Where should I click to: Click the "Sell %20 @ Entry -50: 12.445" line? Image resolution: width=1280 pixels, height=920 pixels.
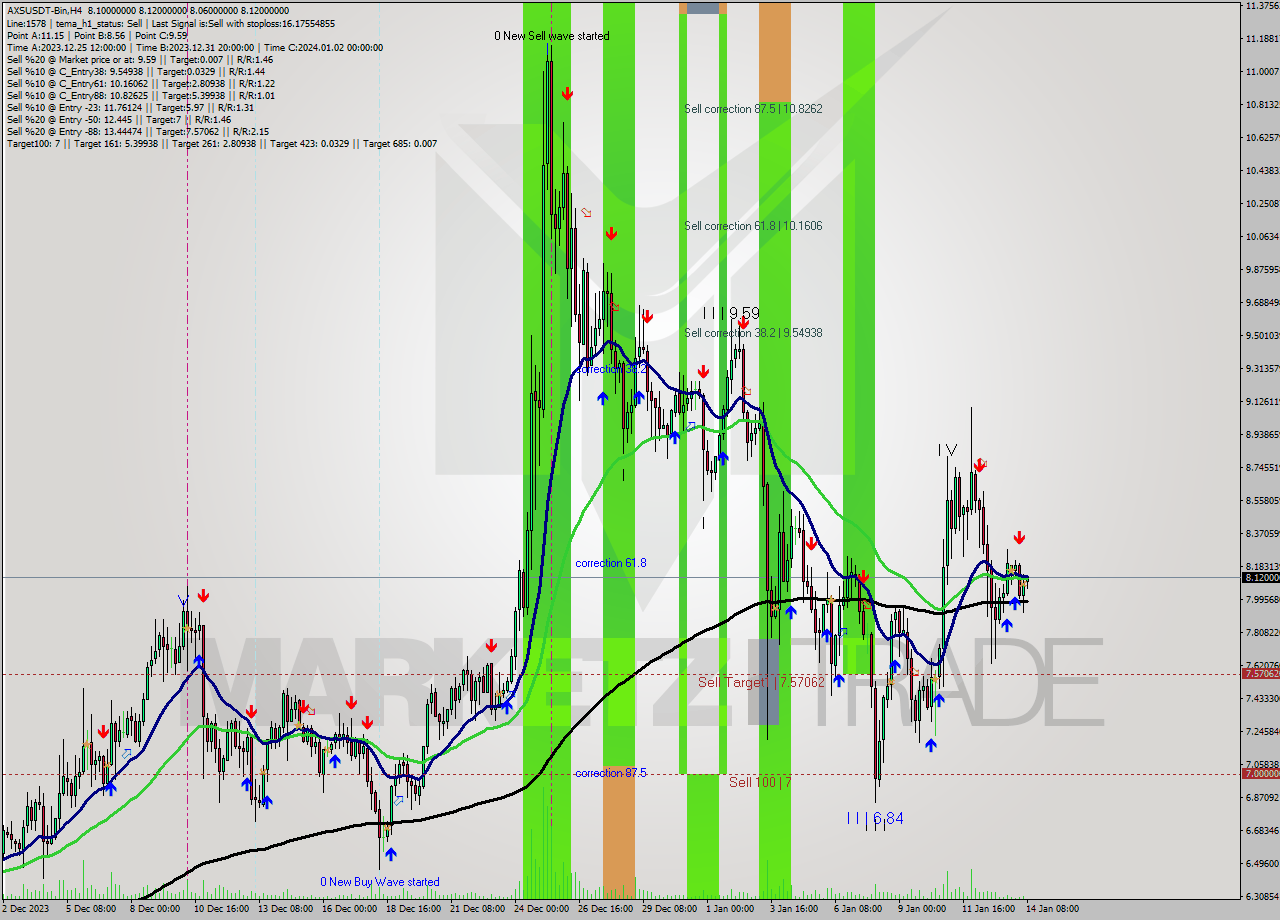click(x=119, y=119)
